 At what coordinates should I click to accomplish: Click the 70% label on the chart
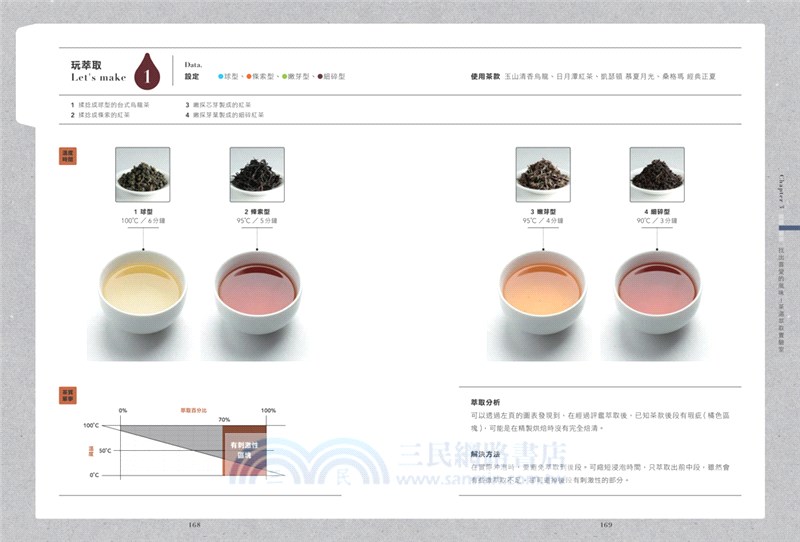[224, 420]
